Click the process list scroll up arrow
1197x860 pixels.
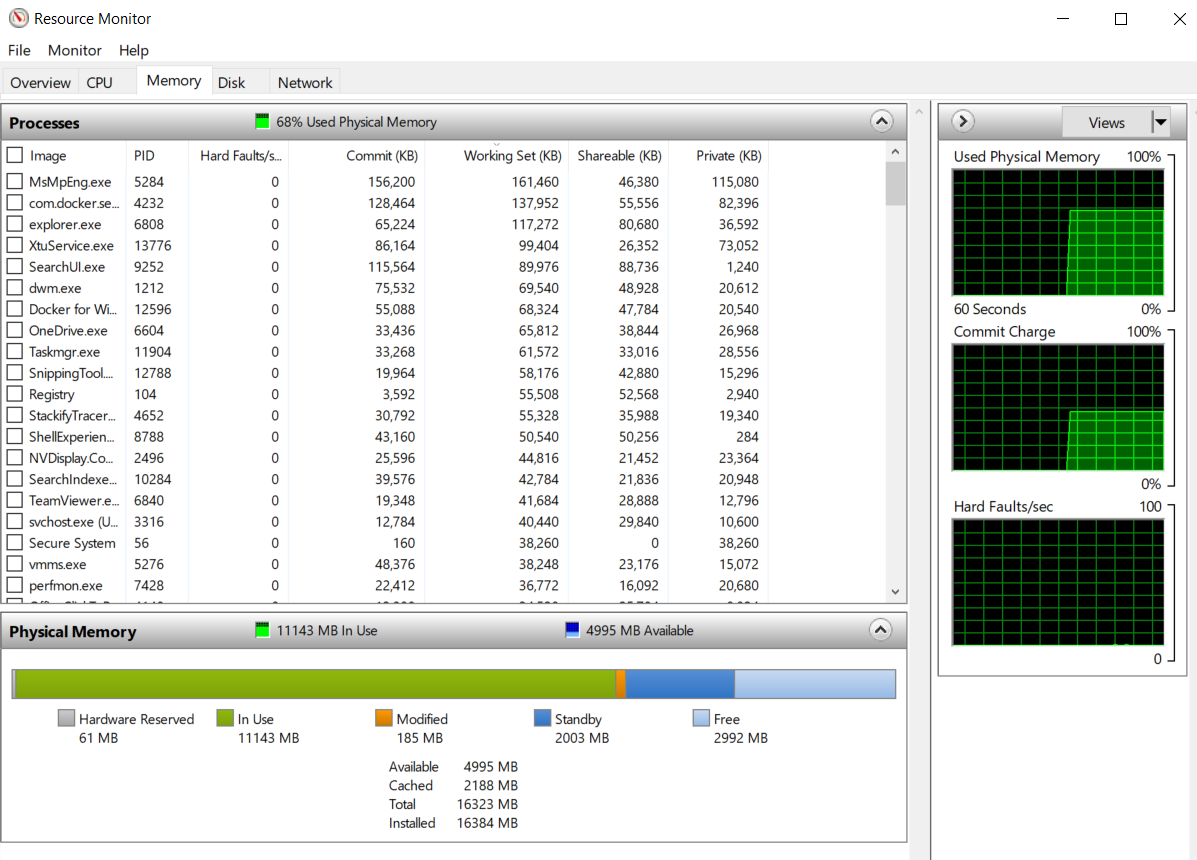pos(895,152)
